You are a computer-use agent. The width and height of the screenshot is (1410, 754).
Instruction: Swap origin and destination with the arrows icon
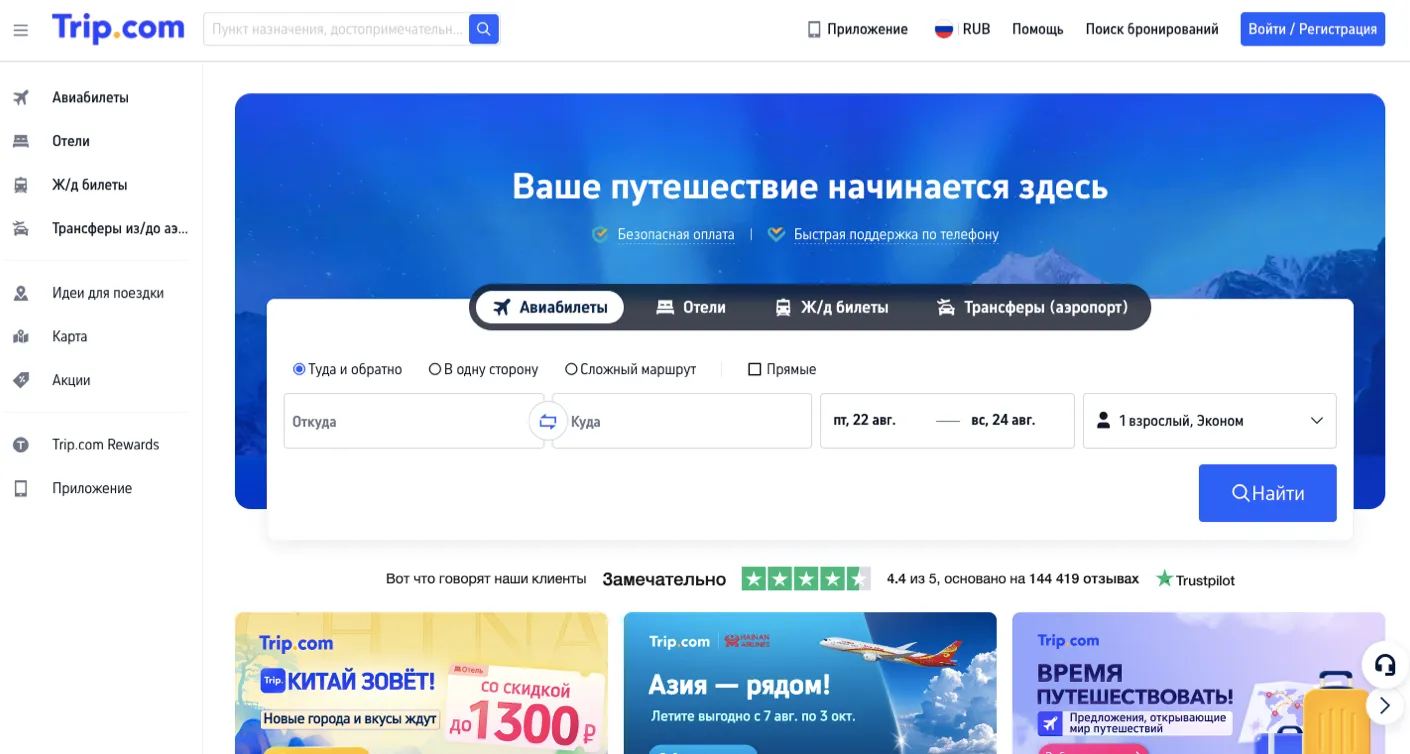click(548, 421)
